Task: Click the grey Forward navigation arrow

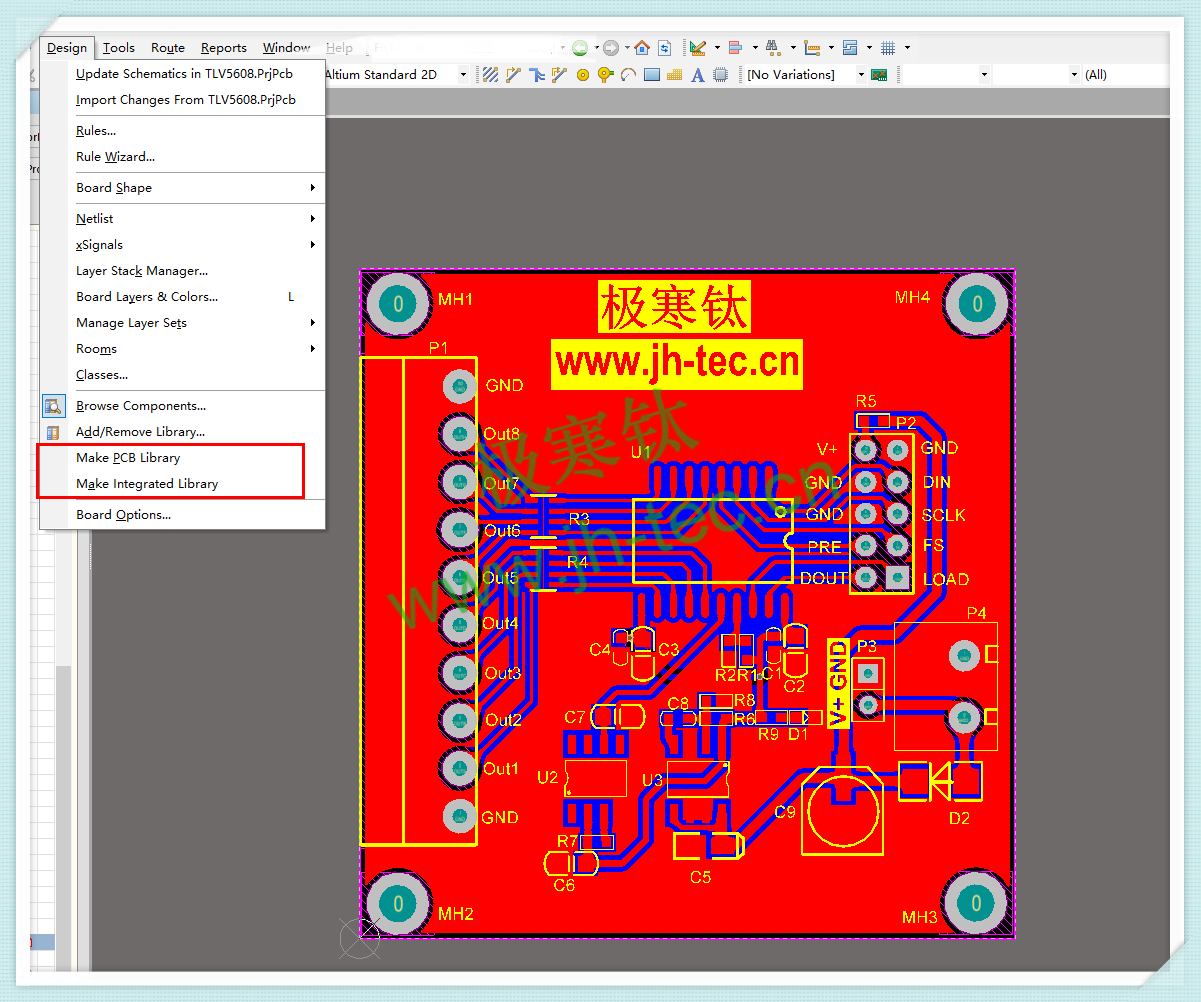Action: [x=611, y=48]
